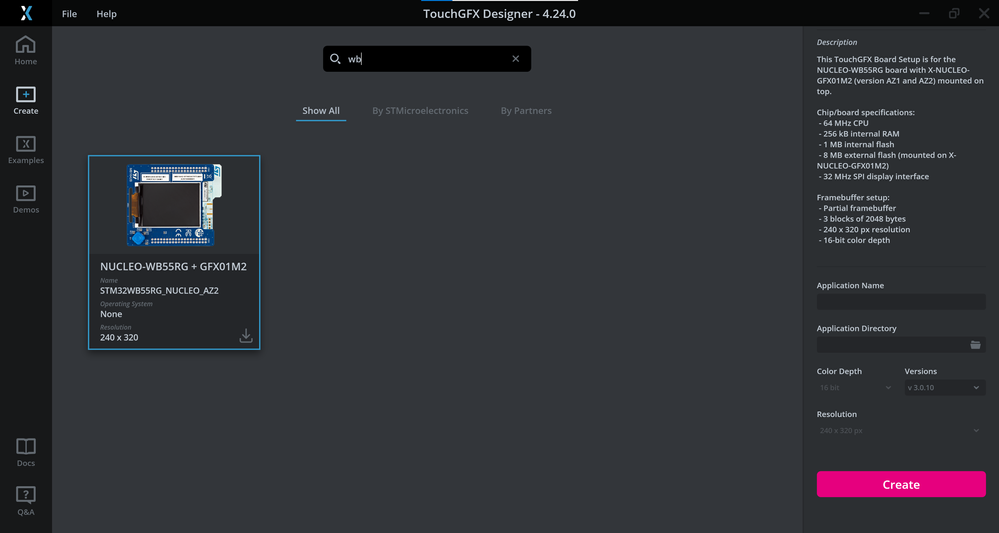Click the pink Create button
This screenshot has height=533, width=999.
[901, 484]
